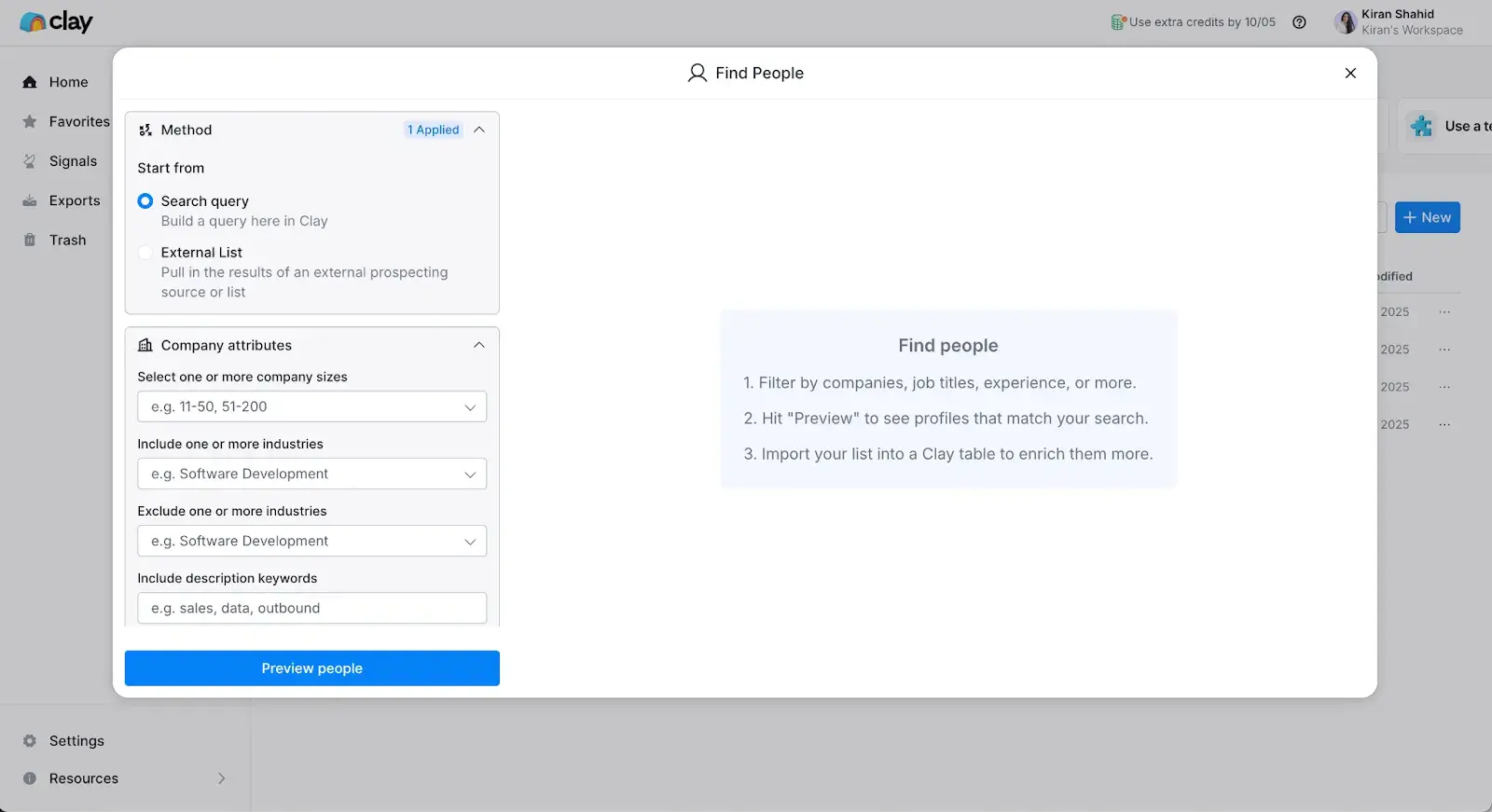Viewport: 1492px width, 812px height.
Task: Open the company sizes dropdown
Action: pyautogui.click(x=311, y=407)
